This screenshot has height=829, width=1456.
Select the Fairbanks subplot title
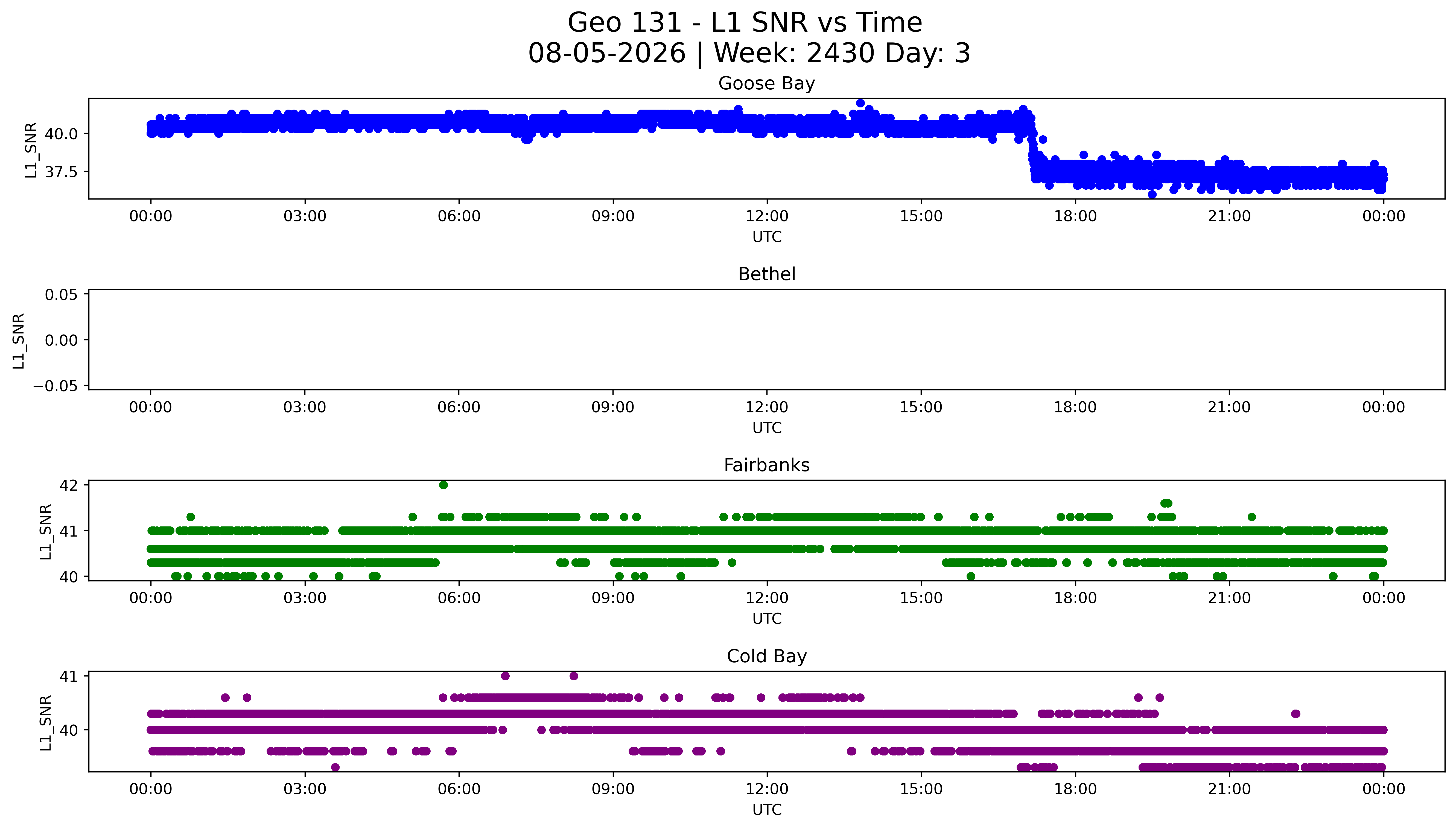[766, 465]
